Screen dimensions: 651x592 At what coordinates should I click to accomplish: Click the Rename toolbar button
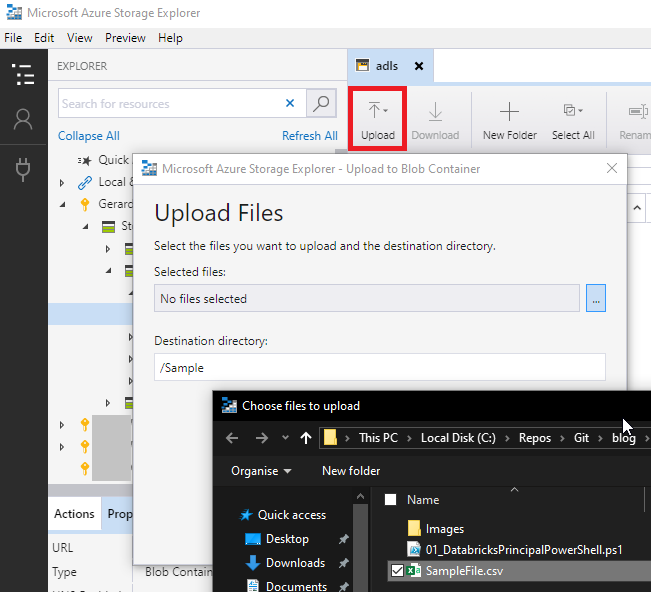point(635,119)
